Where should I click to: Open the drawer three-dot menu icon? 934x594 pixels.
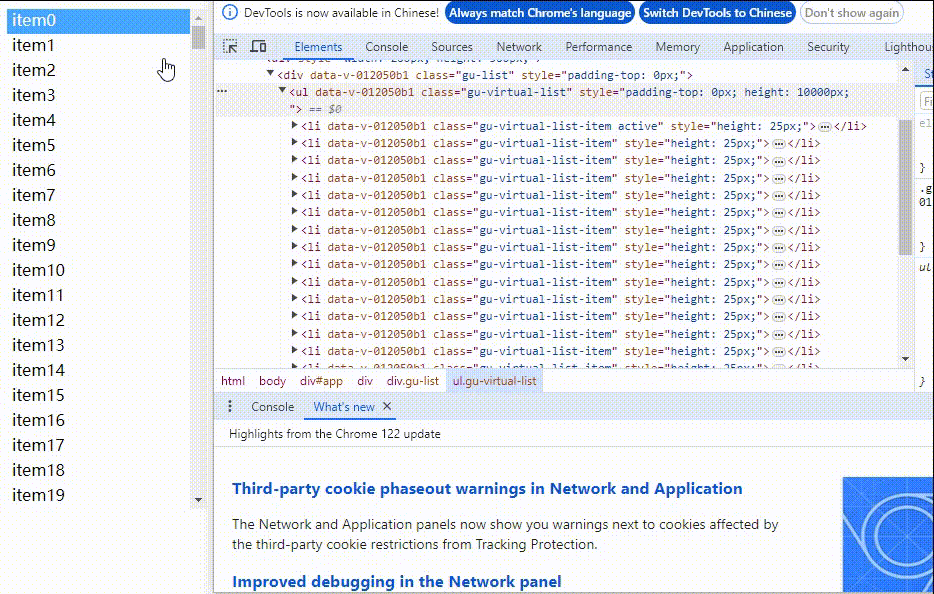point(230,406)
